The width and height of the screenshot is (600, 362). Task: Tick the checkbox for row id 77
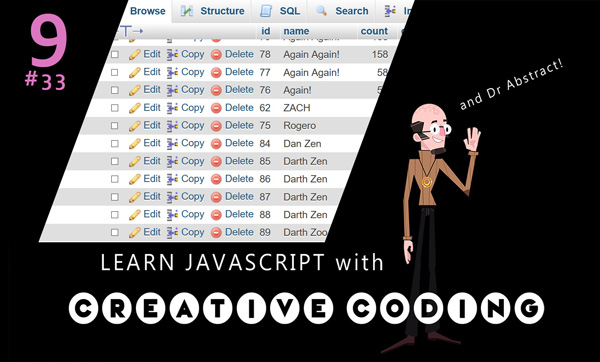115,72
